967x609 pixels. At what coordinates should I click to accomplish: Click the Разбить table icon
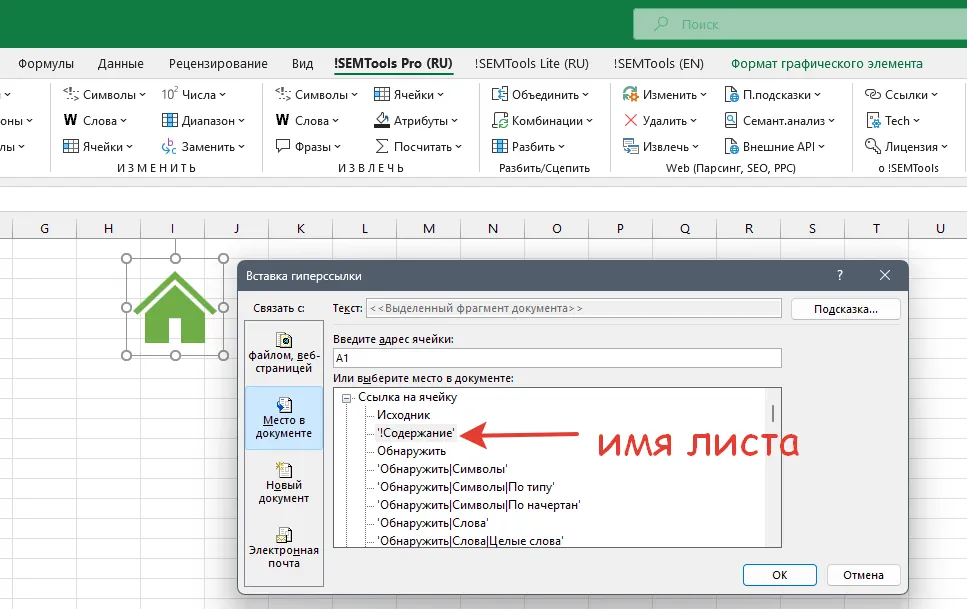(500, 146)
